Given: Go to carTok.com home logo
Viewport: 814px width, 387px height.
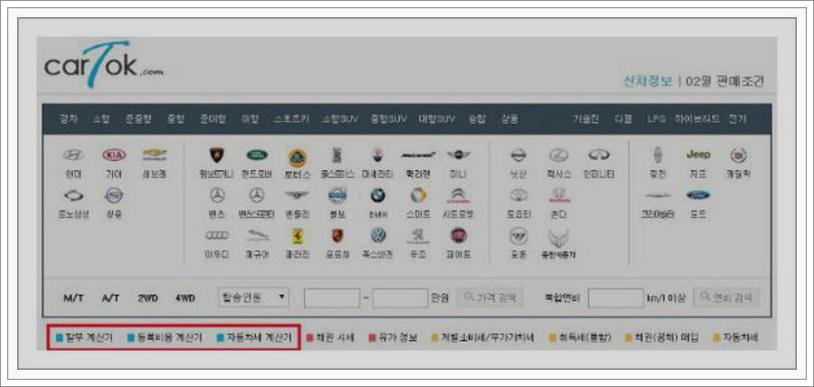Looking at the screenshot, I should click(x=103, y=65).
